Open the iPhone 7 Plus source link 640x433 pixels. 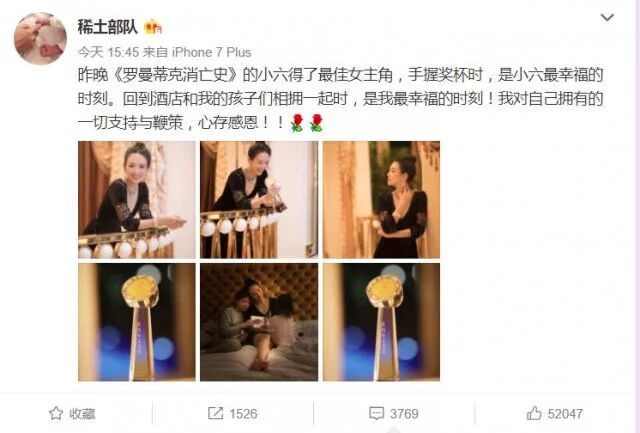click(211, 52)
